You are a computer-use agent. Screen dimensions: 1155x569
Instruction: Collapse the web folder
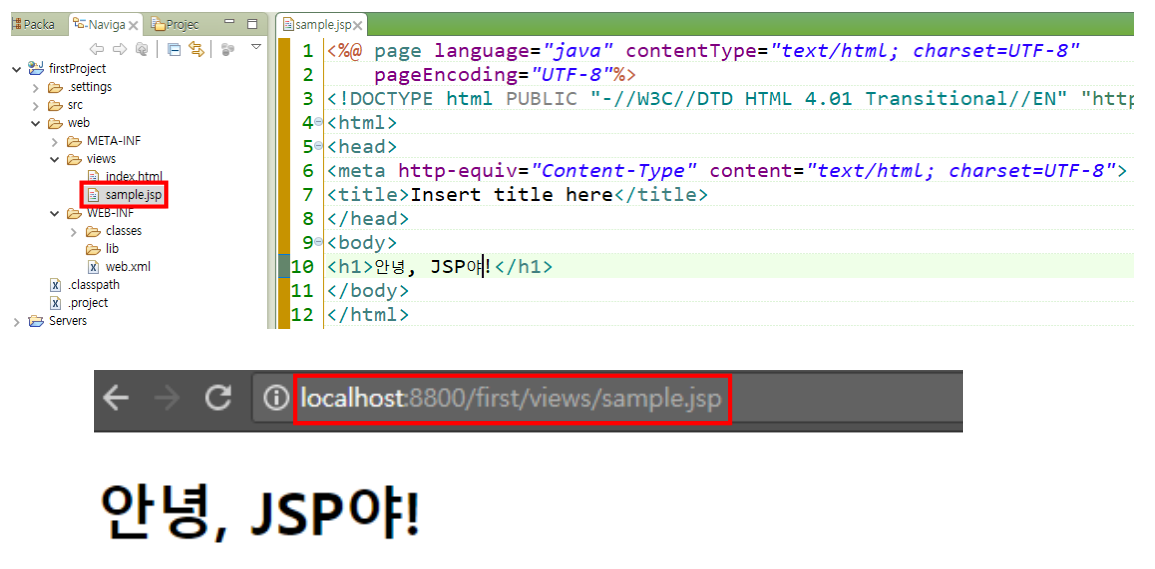pyautogui.click(x=35, y=123)
